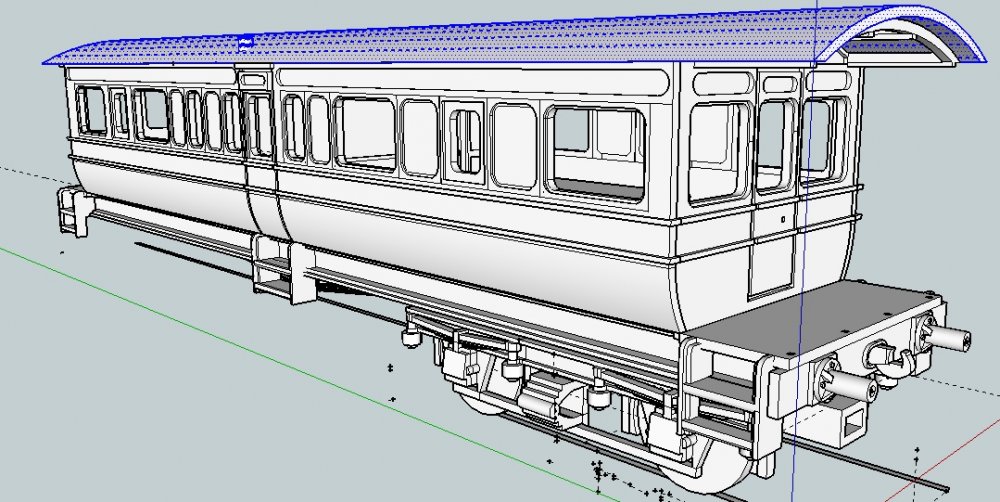Select the widest open side window near the carriage end
This screenshot has height=502, width=1000.
click(596, 152)
